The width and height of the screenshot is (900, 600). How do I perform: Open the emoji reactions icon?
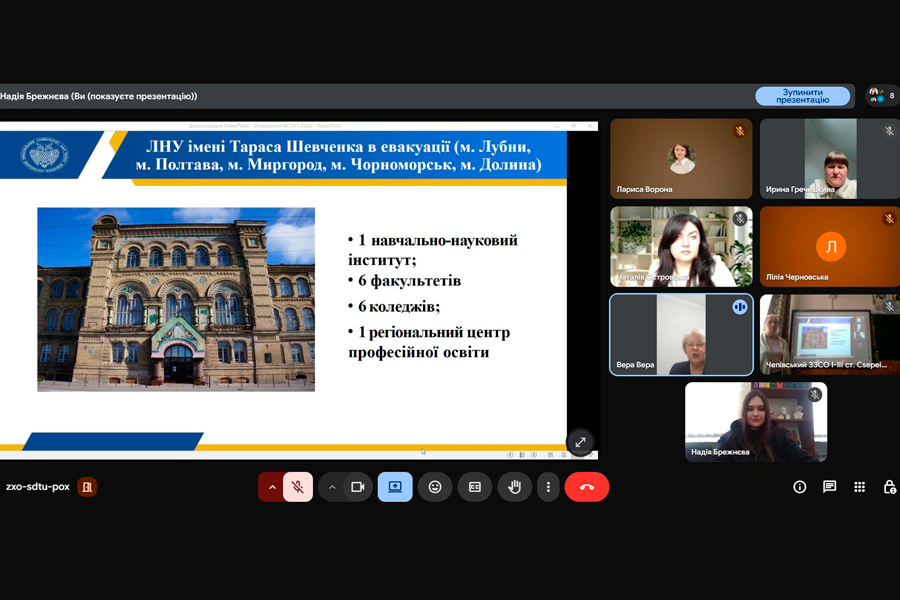tap(435, 487)
